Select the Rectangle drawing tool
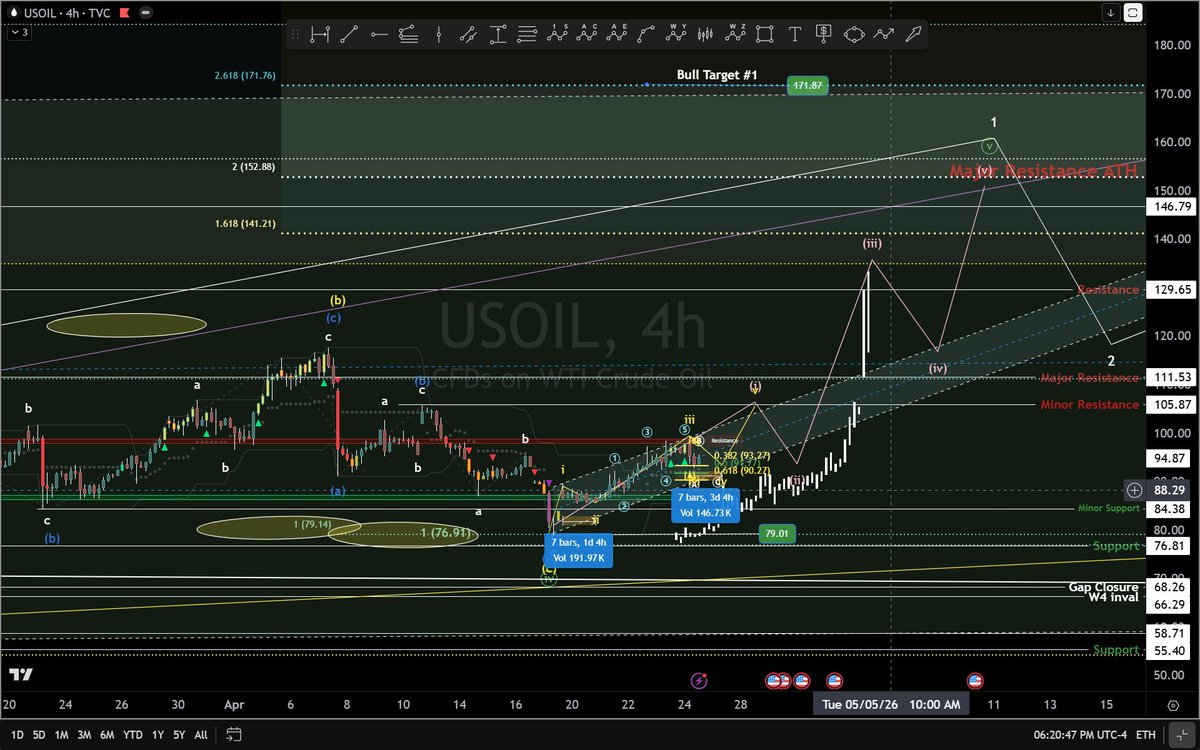This screenshot has width=1200, height=750. 763,34
